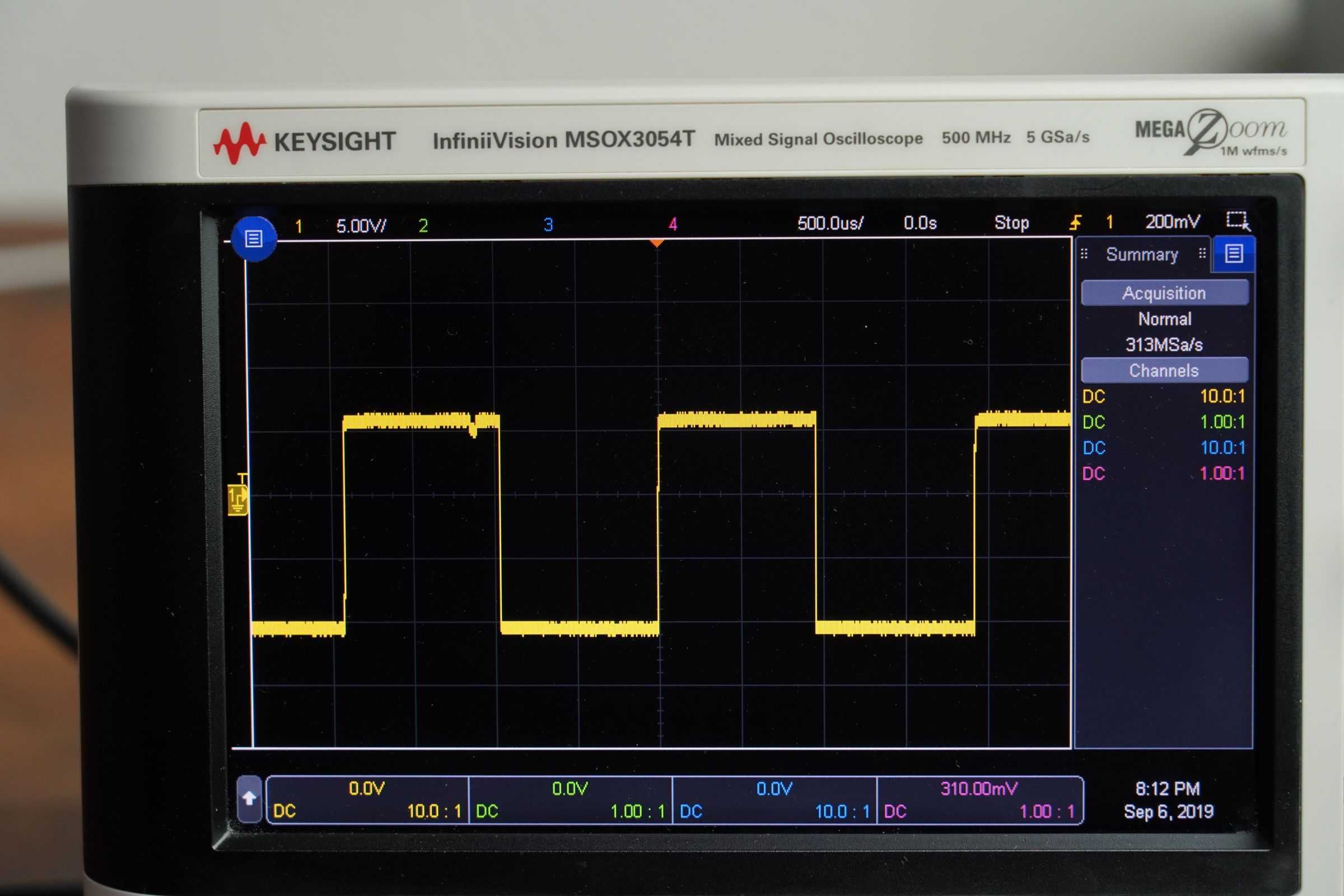
Task: Open the 500.0us timebase setting
Action: click(829, 223)
